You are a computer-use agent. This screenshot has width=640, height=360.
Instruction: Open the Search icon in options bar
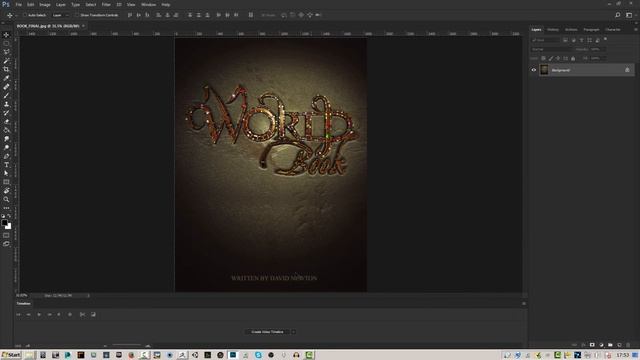pos(618,15)
